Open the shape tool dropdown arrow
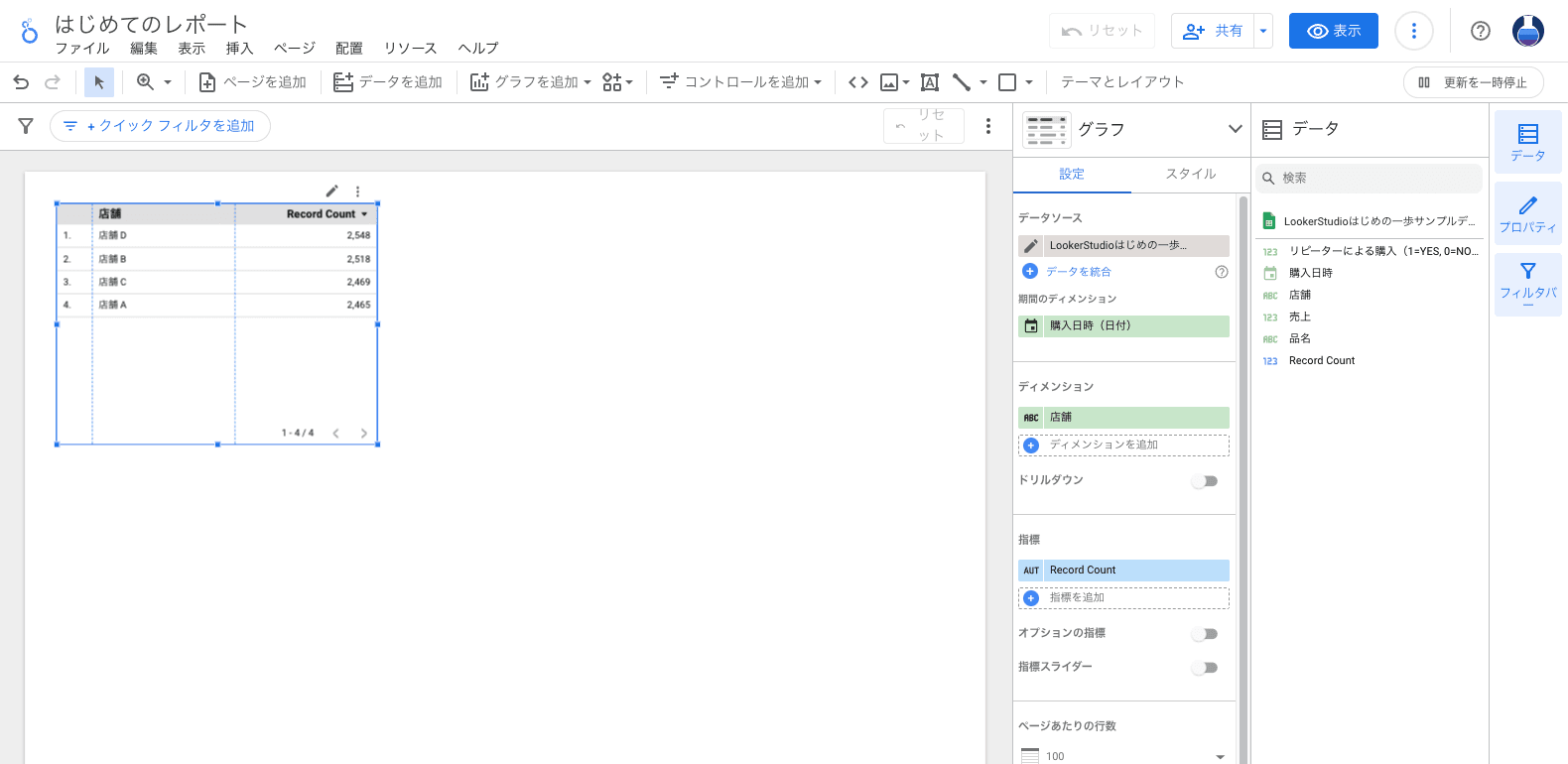 pyautogui.click(x=1029, y=82)
